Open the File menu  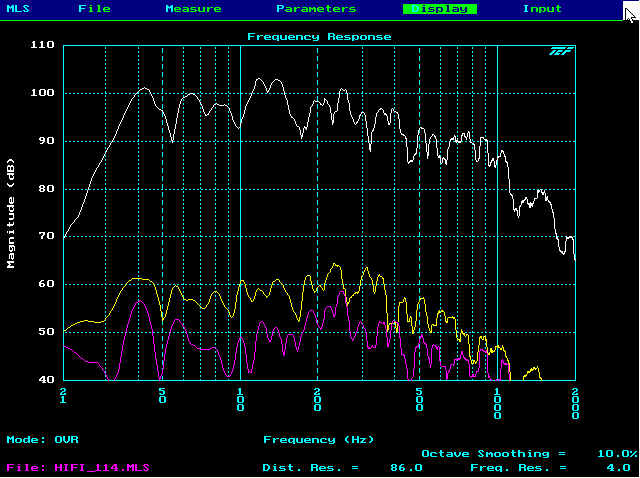point(94,9)
